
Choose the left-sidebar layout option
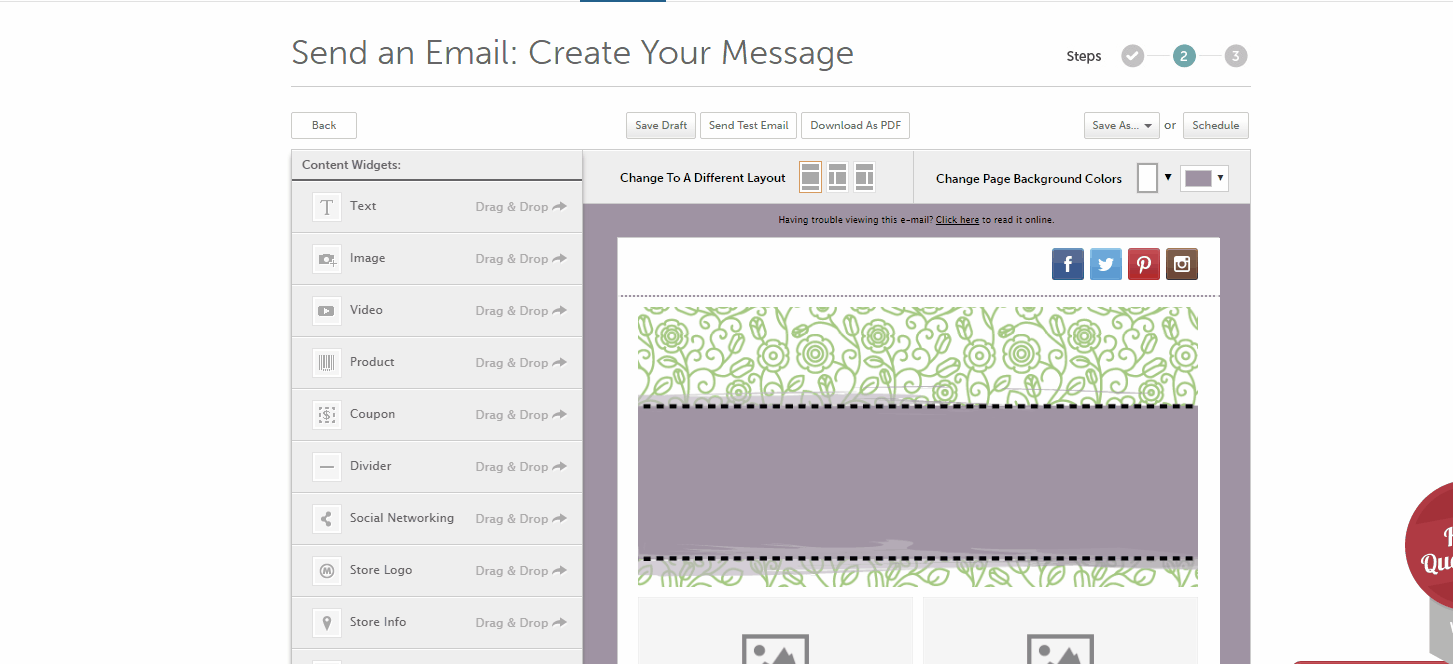838,178
